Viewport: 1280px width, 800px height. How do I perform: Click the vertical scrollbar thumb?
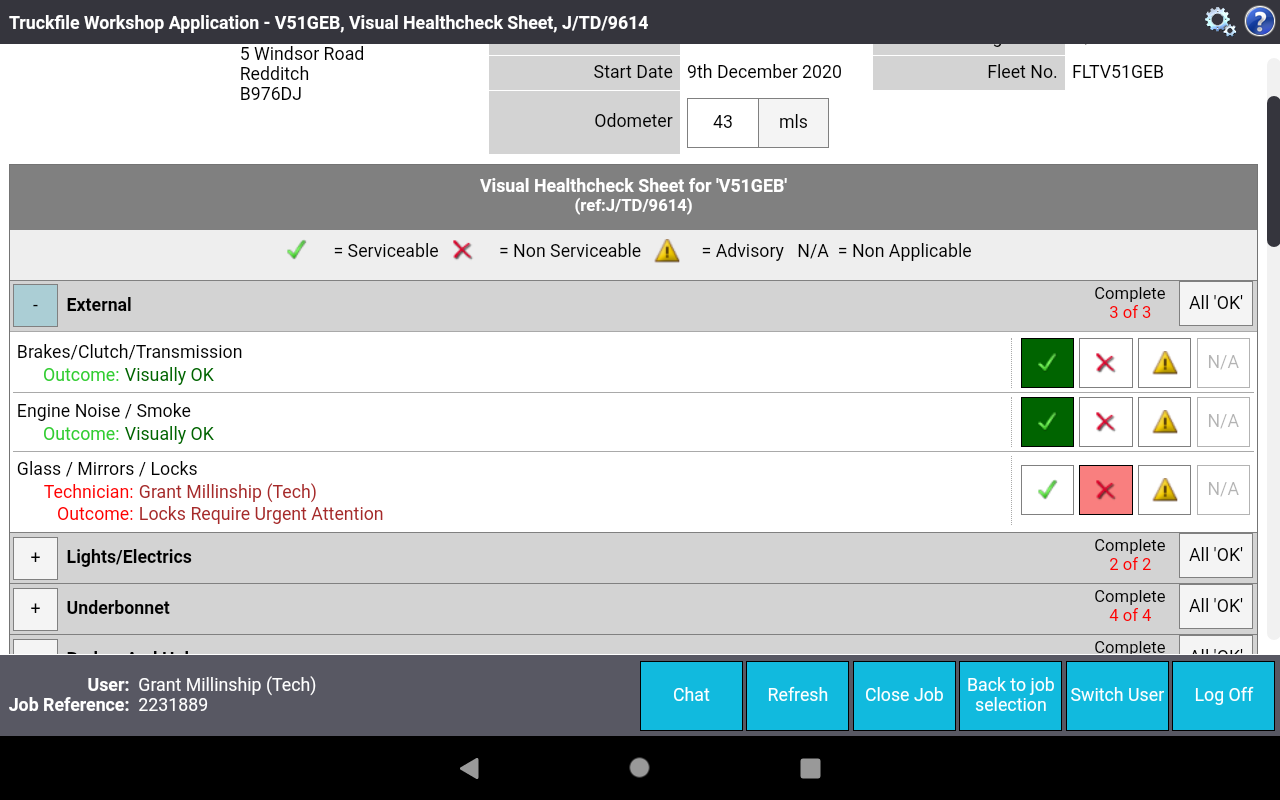click(1273, 170)
